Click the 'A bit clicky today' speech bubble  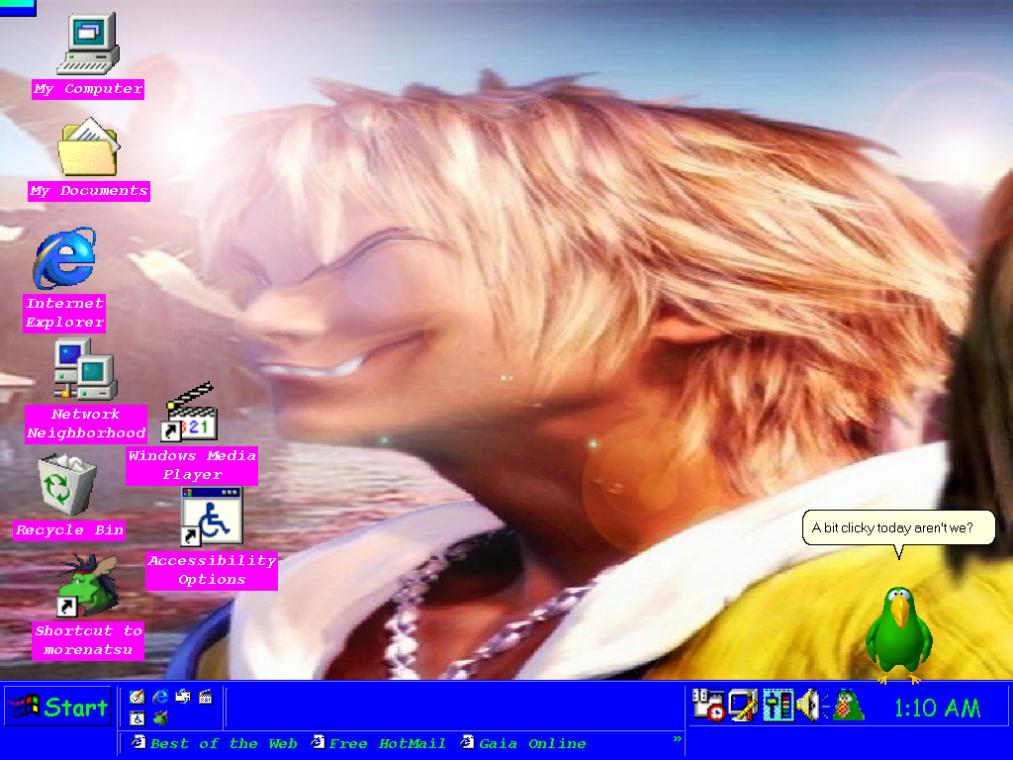click(x=898, y=528)
